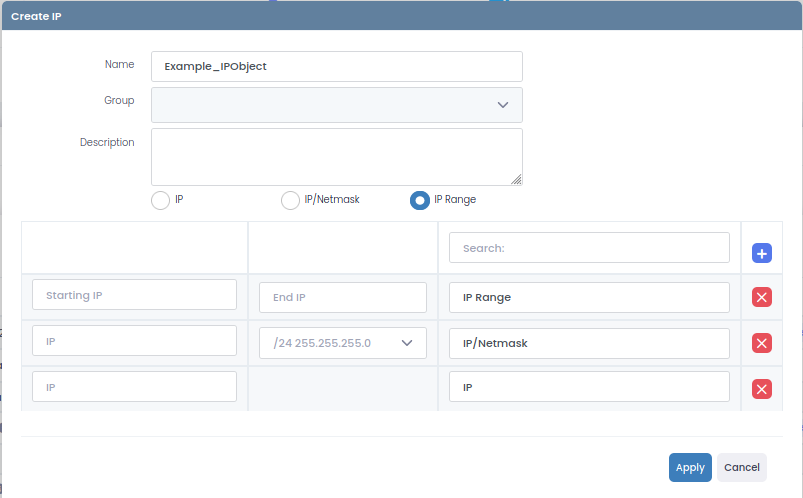Screen dimensions: 803x498
Task: Choose the IP/Netmask radio option
Action: pyautogui.click(x=290, y=200)
